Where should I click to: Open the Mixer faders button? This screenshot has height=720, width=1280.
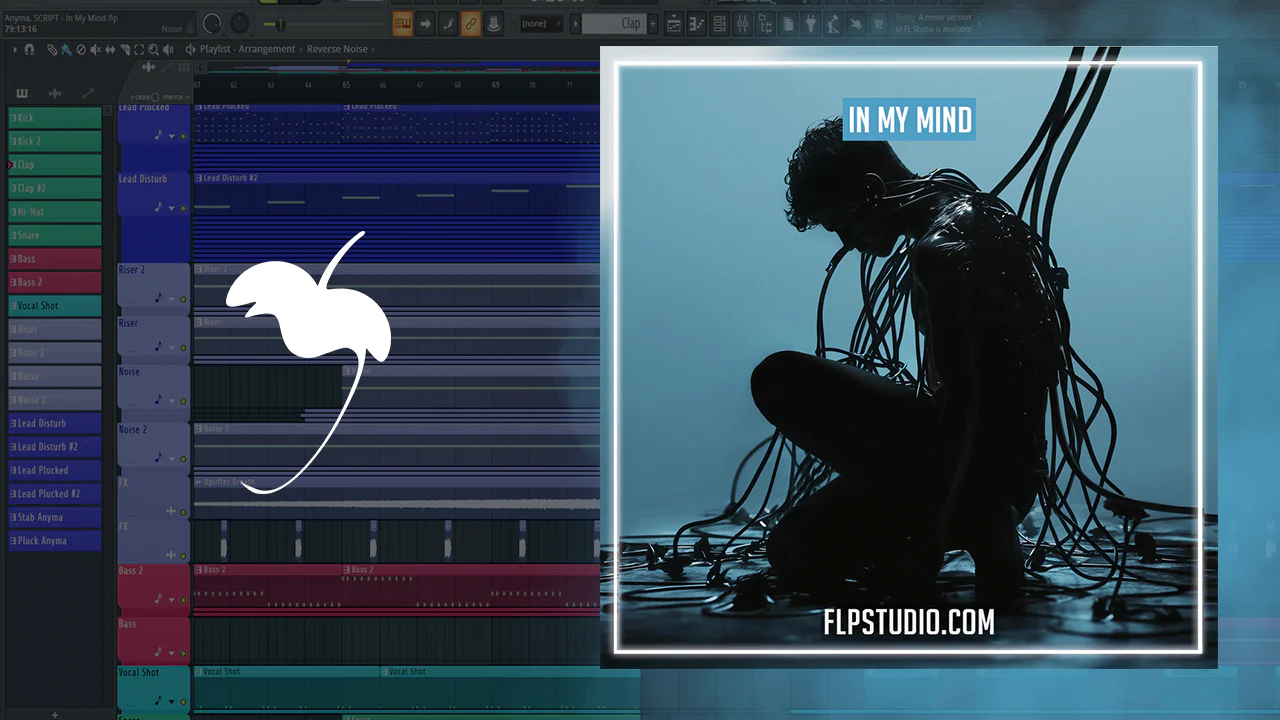(743, 24)
